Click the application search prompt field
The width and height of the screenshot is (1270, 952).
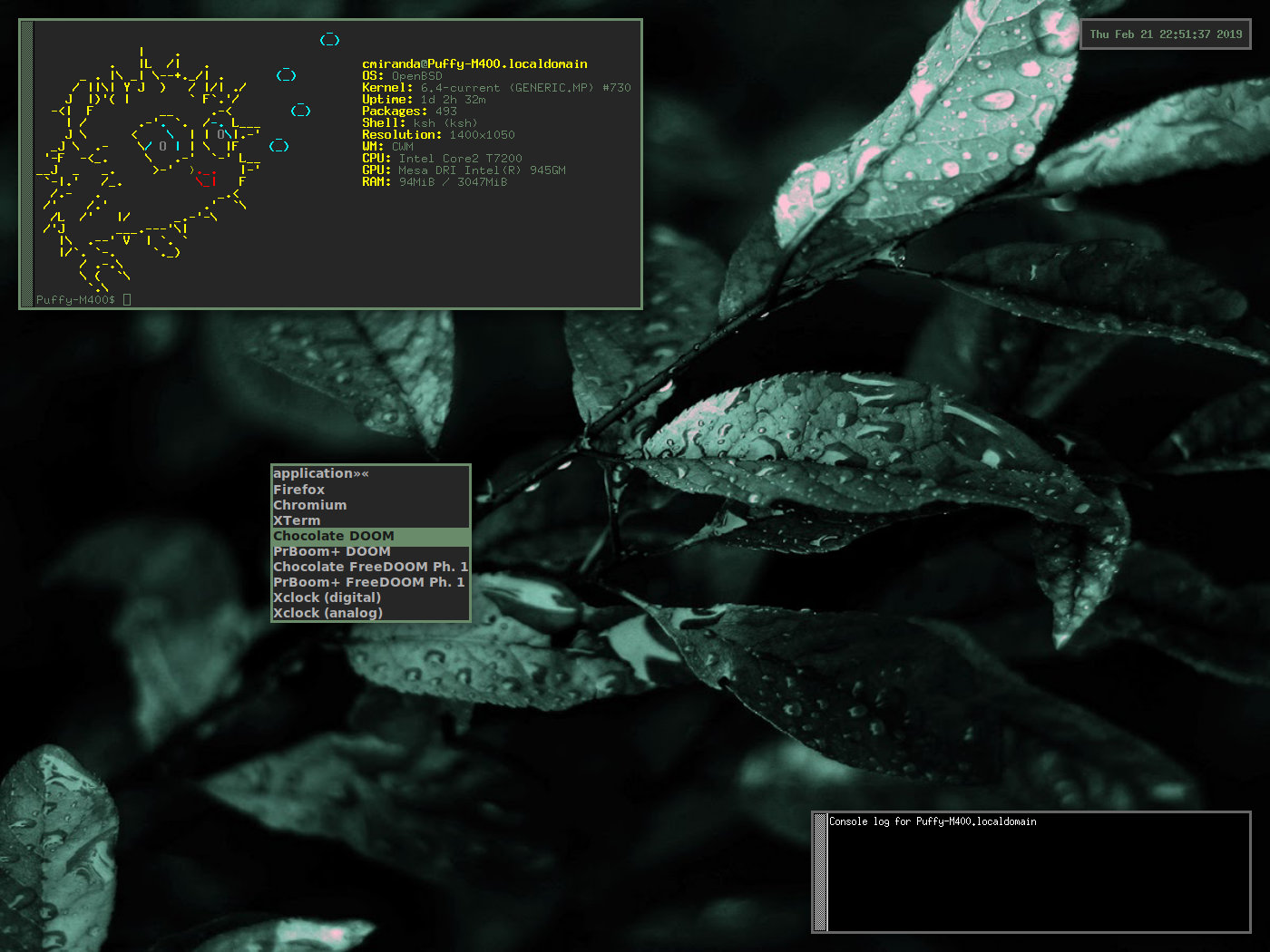321,473
